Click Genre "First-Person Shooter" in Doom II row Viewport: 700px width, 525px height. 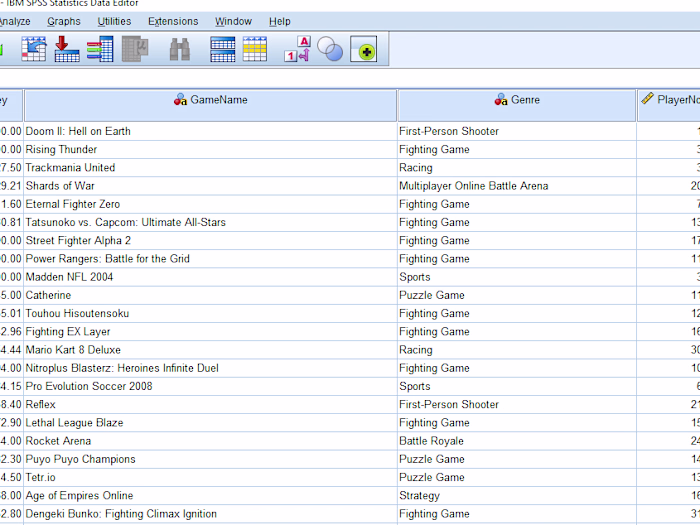[x=517, y=131]
